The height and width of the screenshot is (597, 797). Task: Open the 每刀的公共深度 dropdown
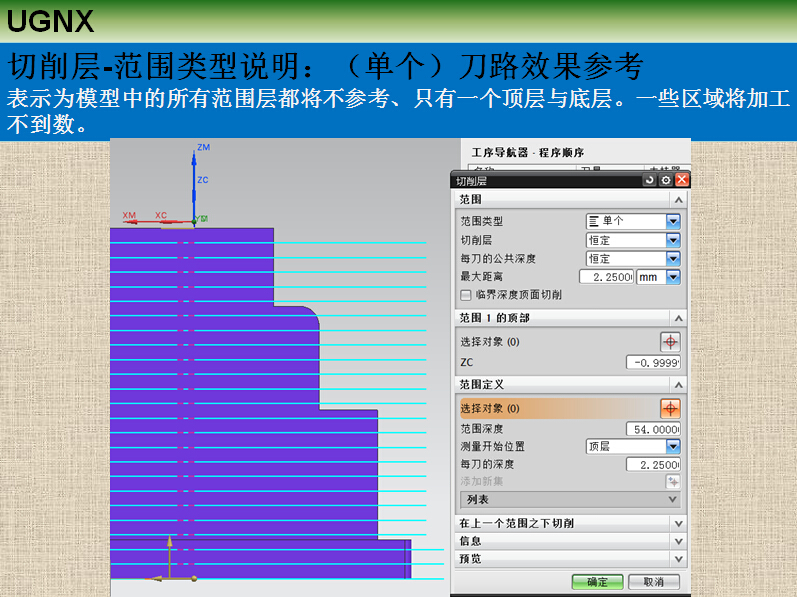(633, 259)
